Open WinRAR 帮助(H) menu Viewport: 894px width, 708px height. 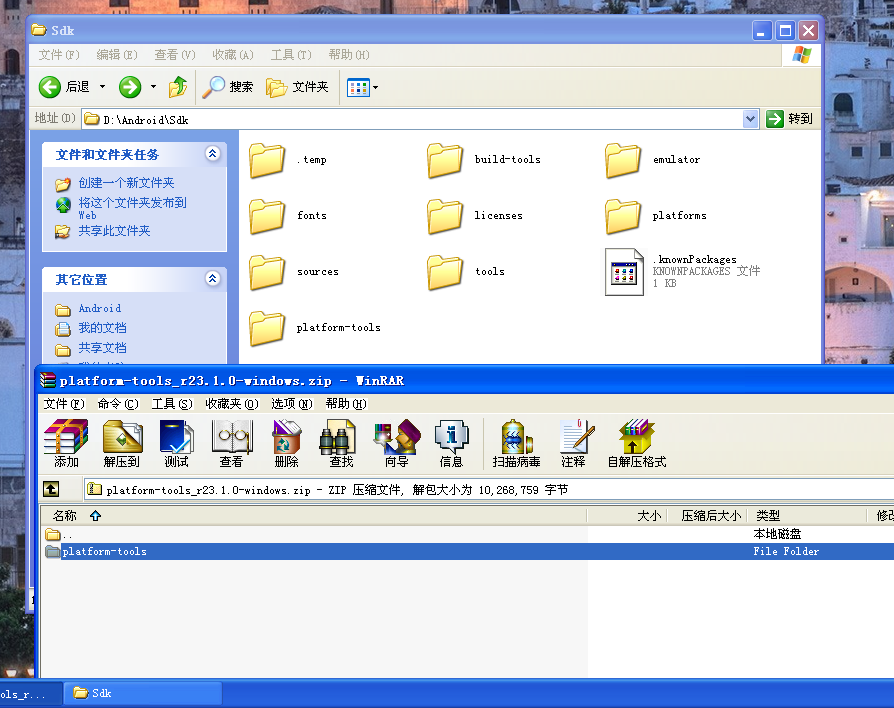click(346, 404)
